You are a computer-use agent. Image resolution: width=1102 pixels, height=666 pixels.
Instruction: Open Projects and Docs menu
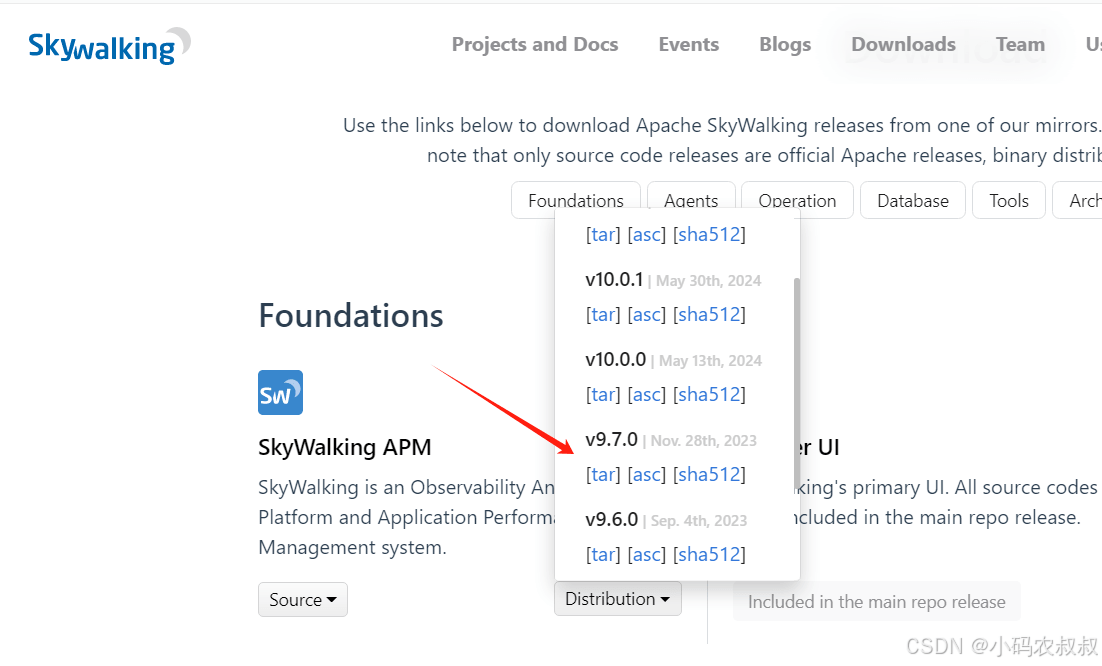[535, 44]
